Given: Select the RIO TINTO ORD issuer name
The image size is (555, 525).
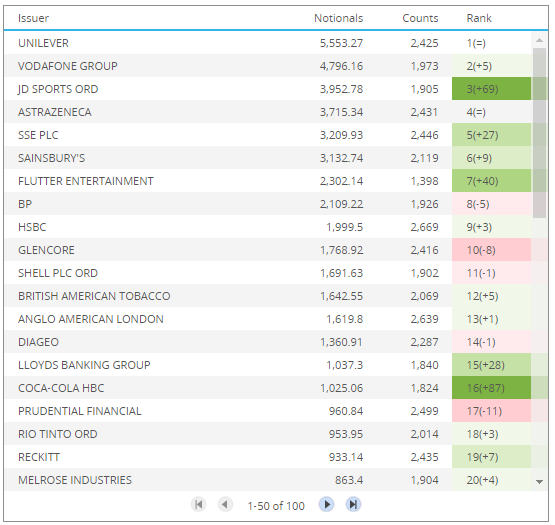Looking at the screenshot, I should click(58, 434).
